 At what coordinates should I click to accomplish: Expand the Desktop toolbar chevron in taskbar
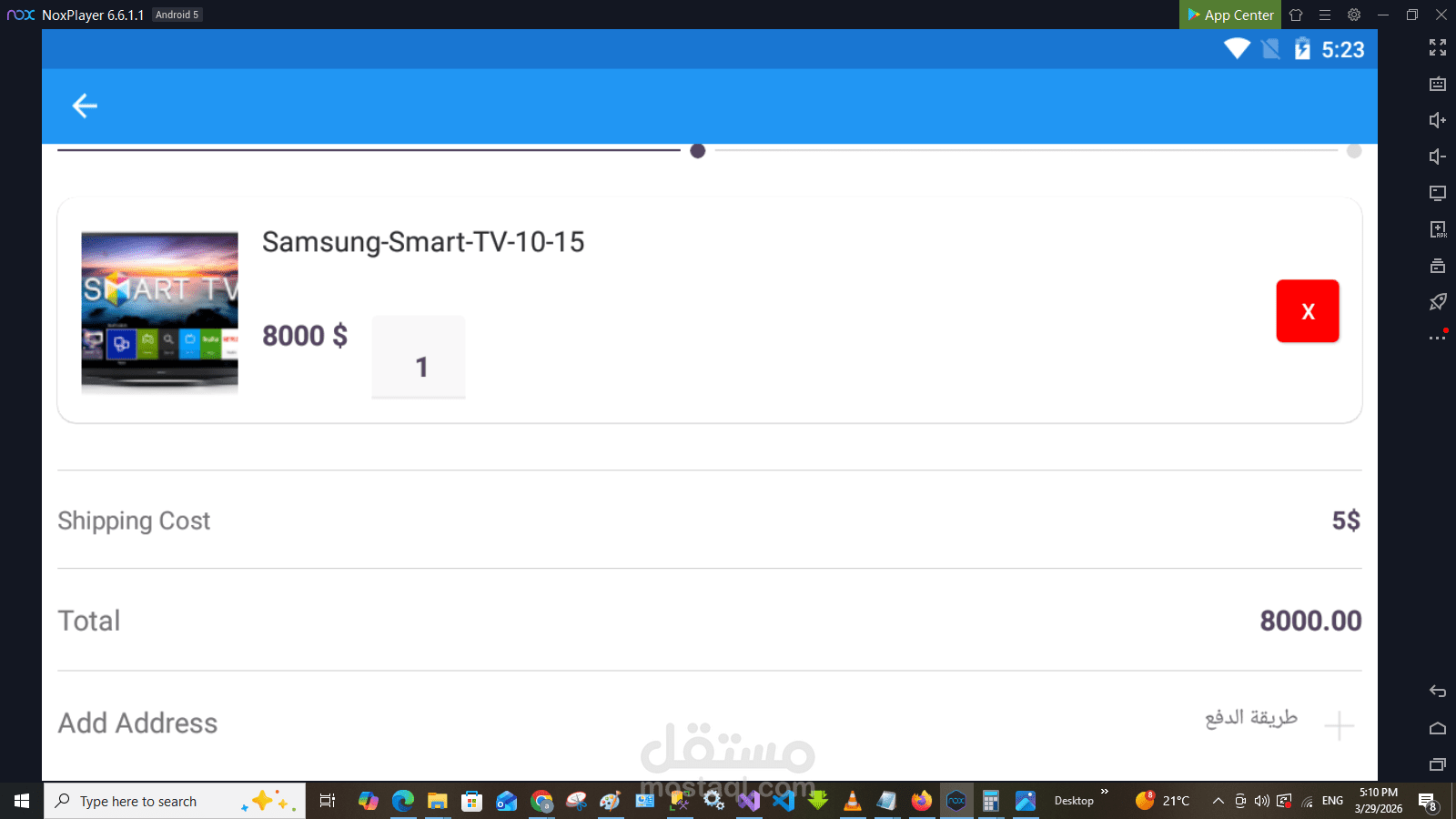[1105, 792]
